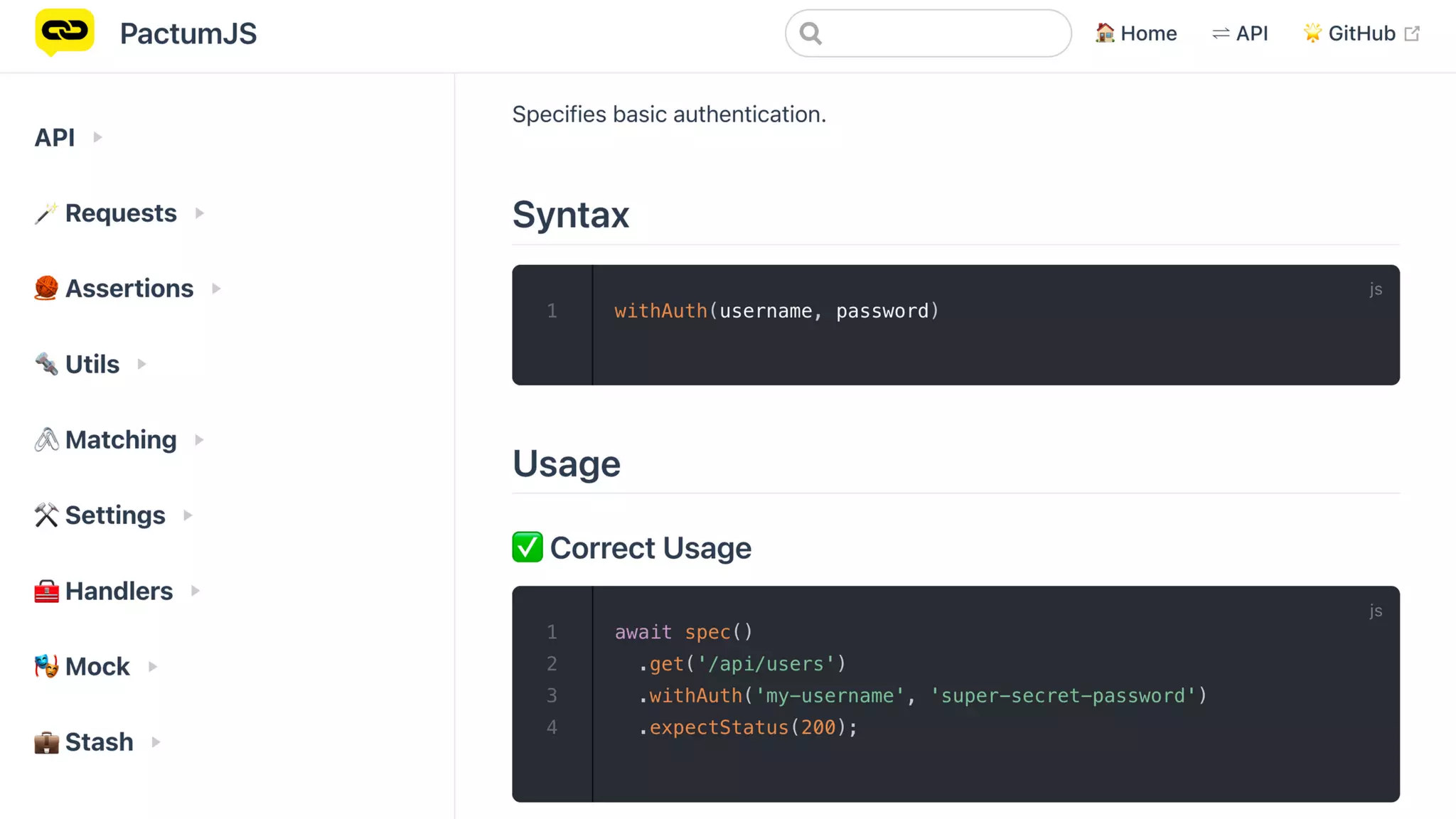Click the magic wand Requests icon
The height and width of the screenshot is (819, 1456).
pos(46,213)
